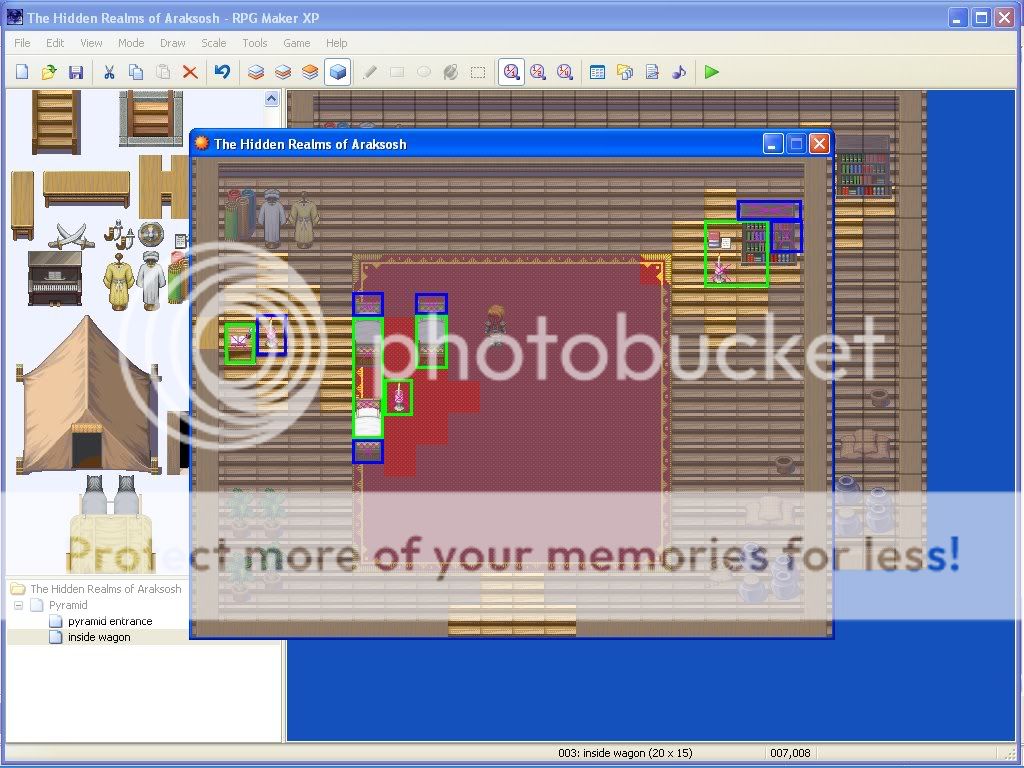
Task: Pick the piano tile in tileset
Action: 55,278
